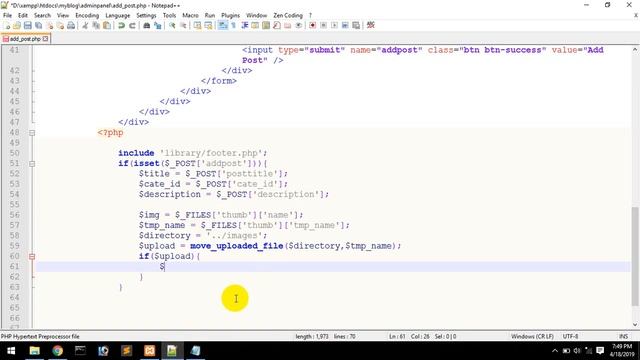The height and width of the screenshot is (360, 640).
Task: Create a new file from the toolbar
Action: pyautogui.click(x=7, y=25)
